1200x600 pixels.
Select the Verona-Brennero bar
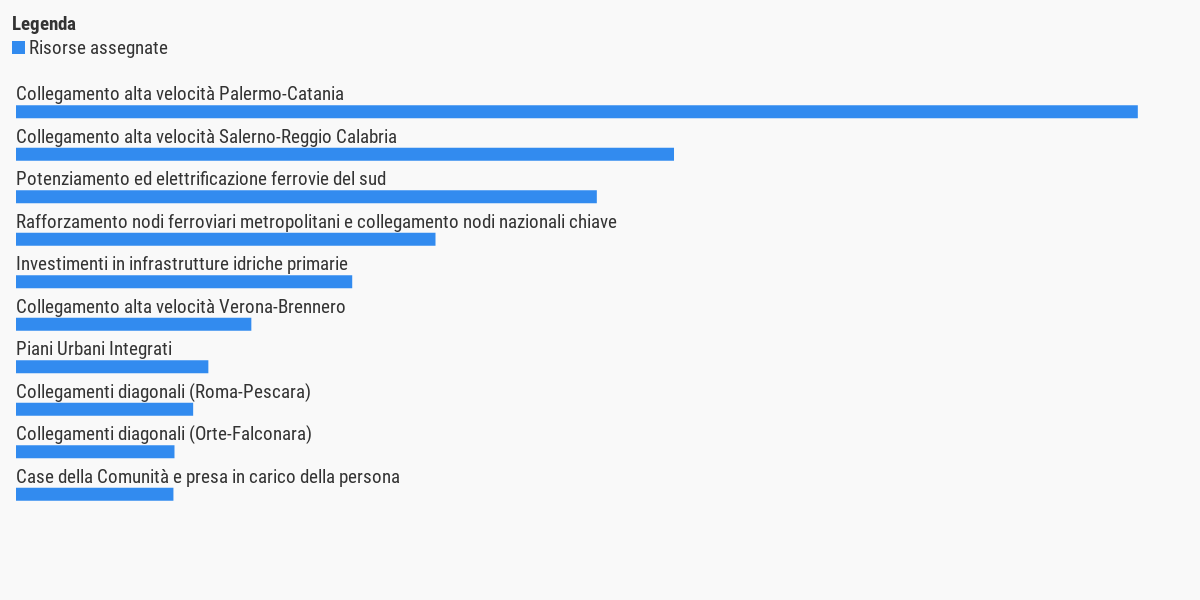(x=134, y=324)
